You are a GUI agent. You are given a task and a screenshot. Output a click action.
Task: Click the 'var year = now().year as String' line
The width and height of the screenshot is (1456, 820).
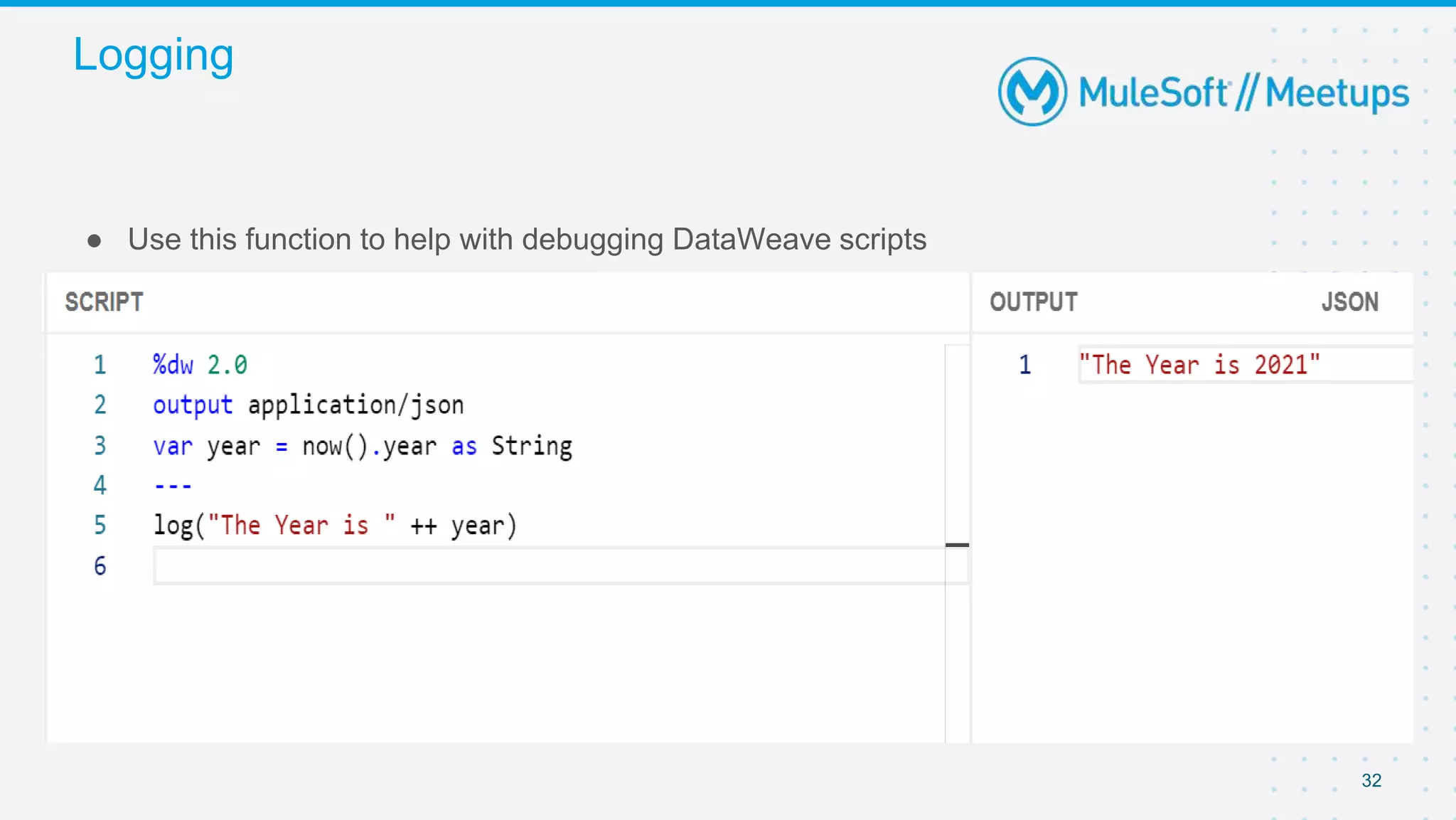363,447
